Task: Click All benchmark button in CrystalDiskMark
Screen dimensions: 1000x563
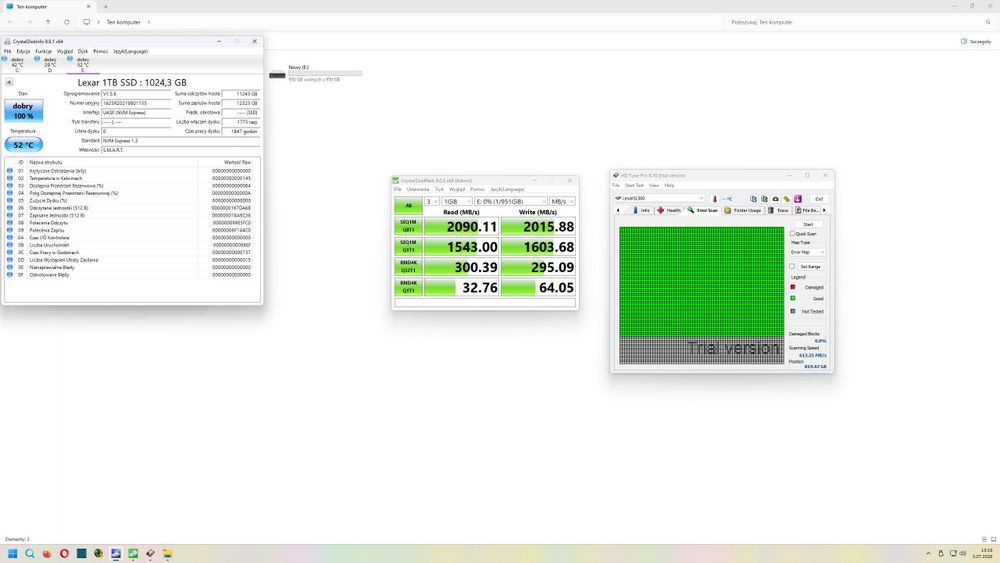Action: [408, 205]
